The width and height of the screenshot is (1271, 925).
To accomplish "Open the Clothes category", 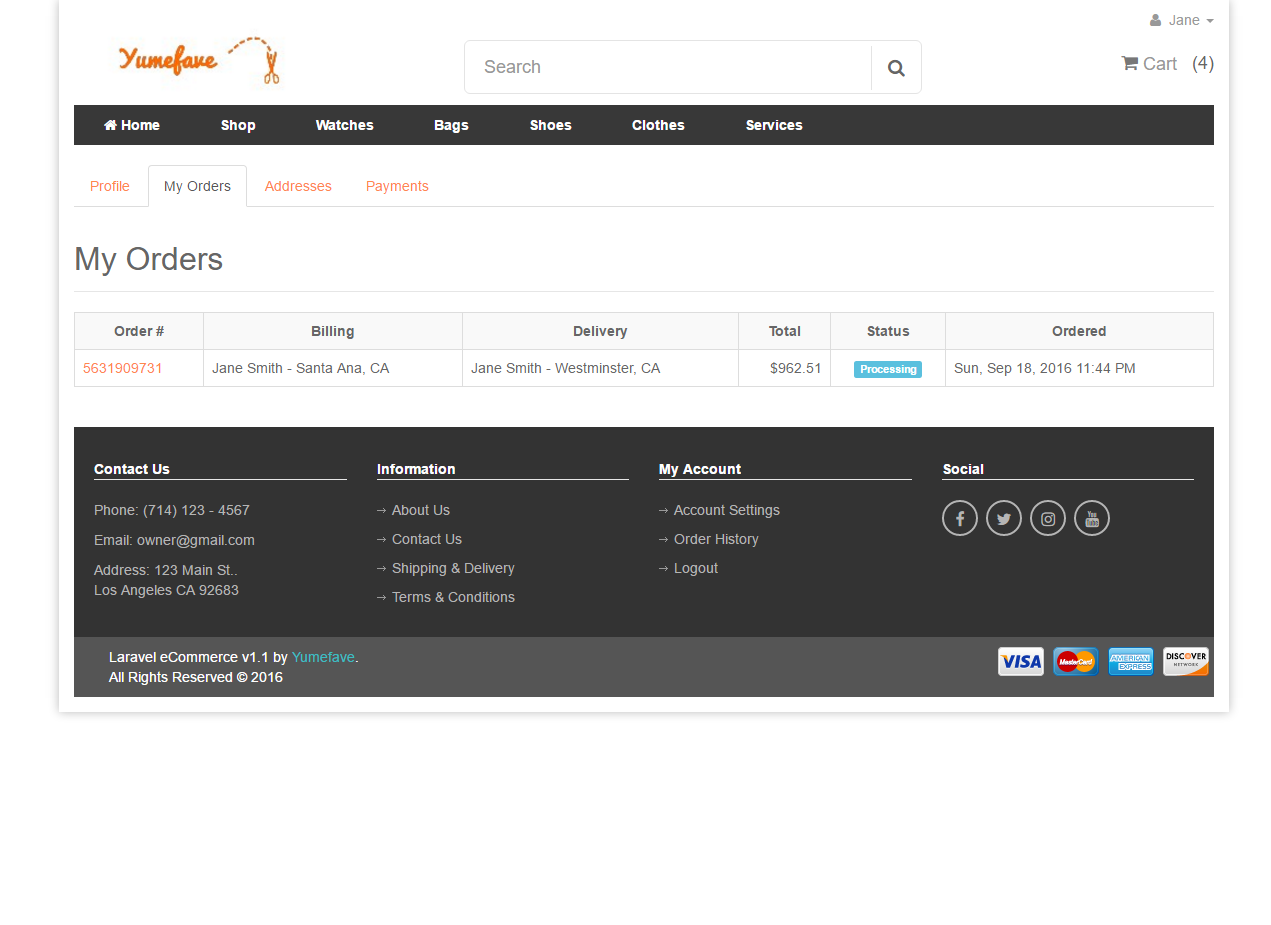I will coord(658,125).
